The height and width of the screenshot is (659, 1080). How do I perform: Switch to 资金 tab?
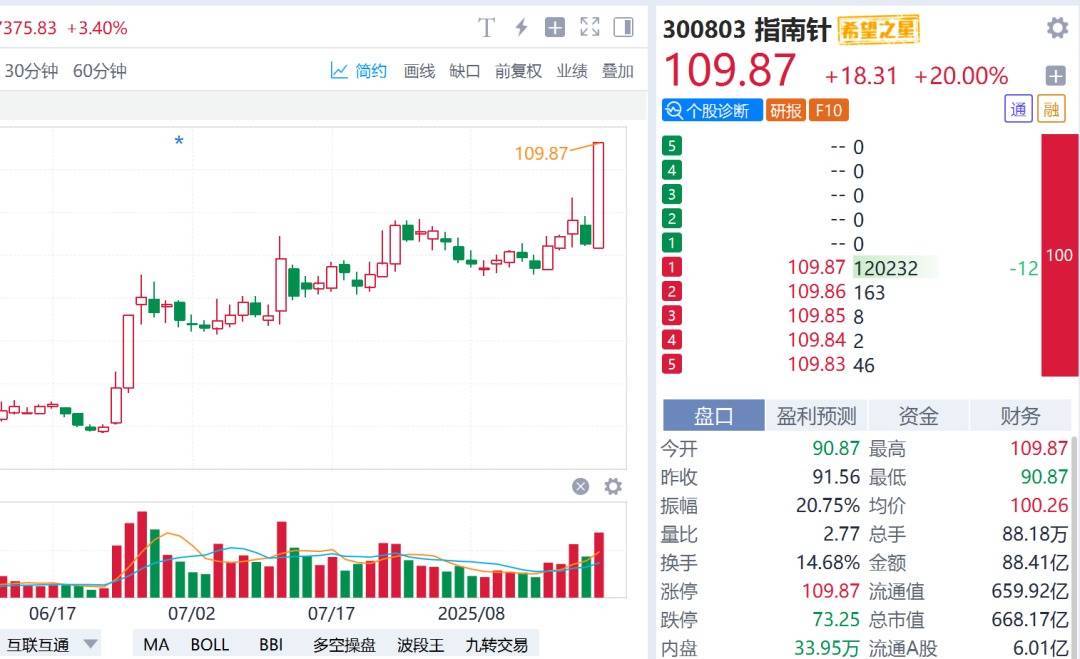(918, 416)
